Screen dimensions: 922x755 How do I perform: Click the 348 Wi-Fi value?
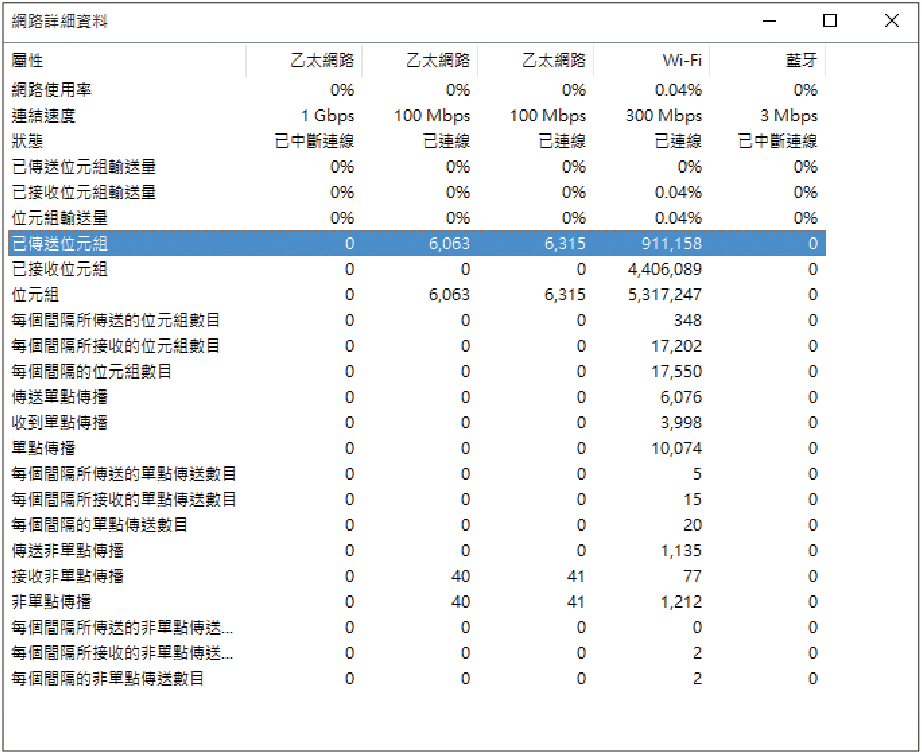[687, 320]
